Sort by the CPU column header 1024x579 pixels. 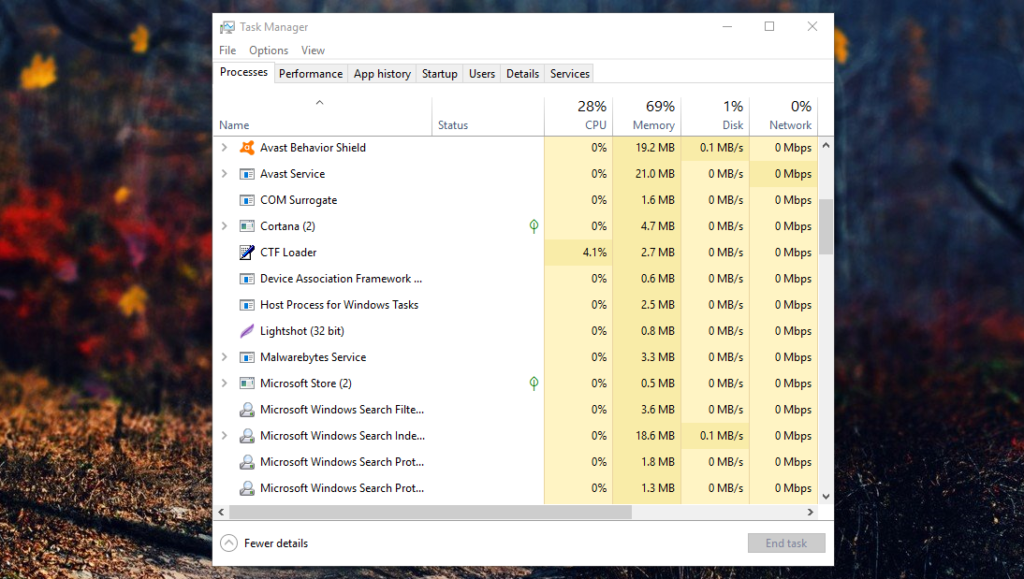click(x=578, y=116)
